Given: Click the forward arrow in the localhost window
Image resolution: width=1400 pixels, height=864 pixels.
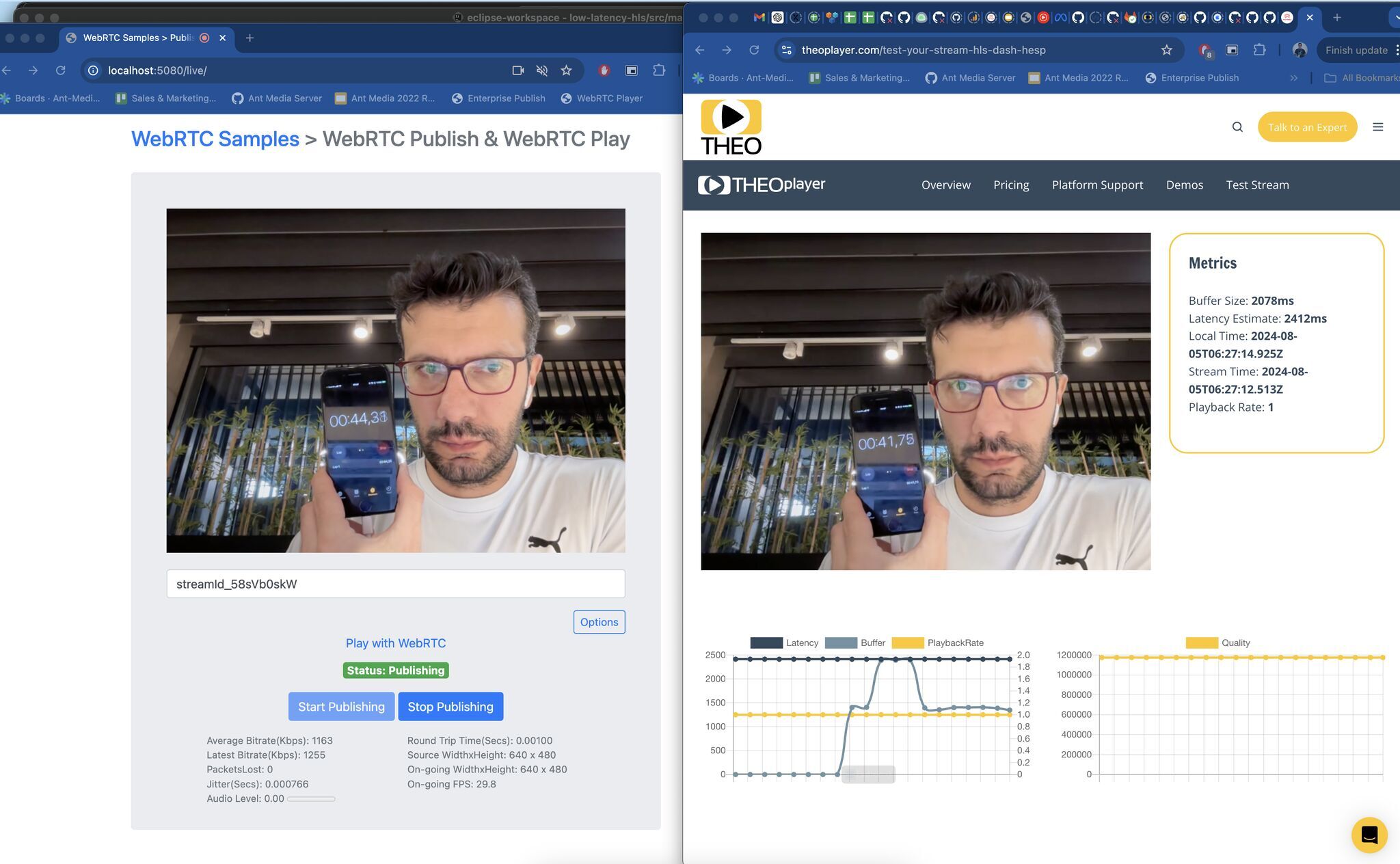Looking at the screenshot, I should pos(33,70).
